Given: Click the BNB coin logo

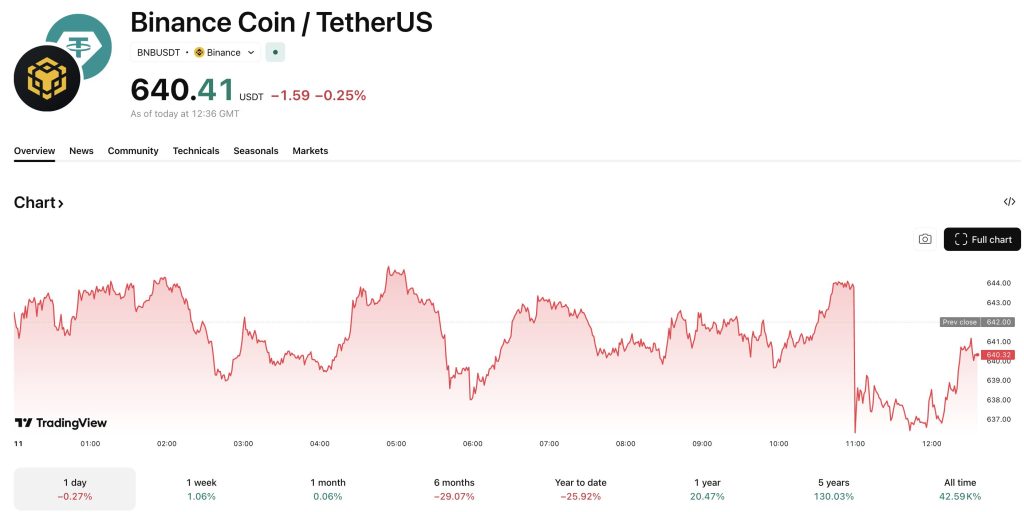Looking at the screenshot, I should [x=47, y=78].
